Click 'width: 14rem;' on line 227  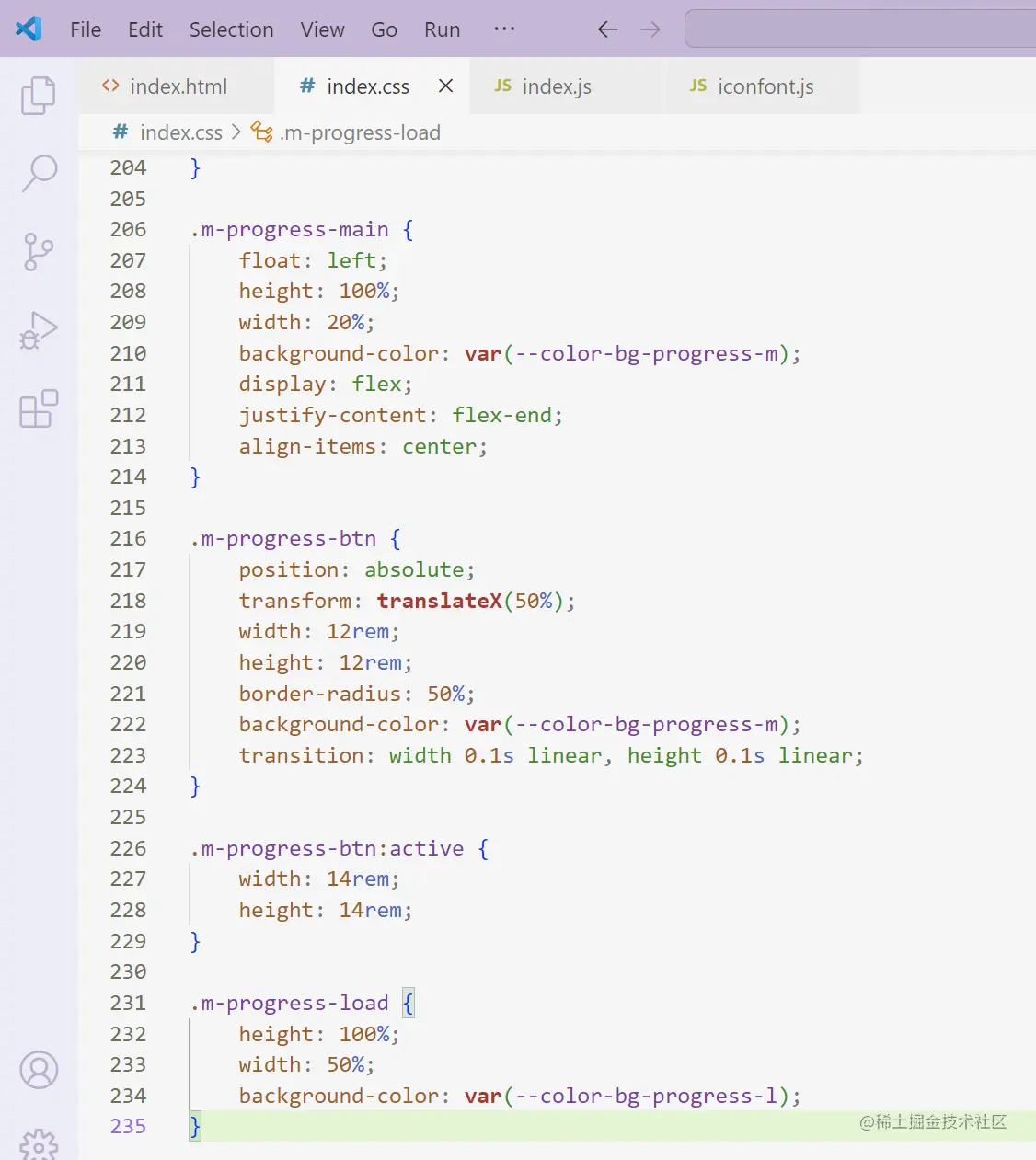(x=319, y=879)
